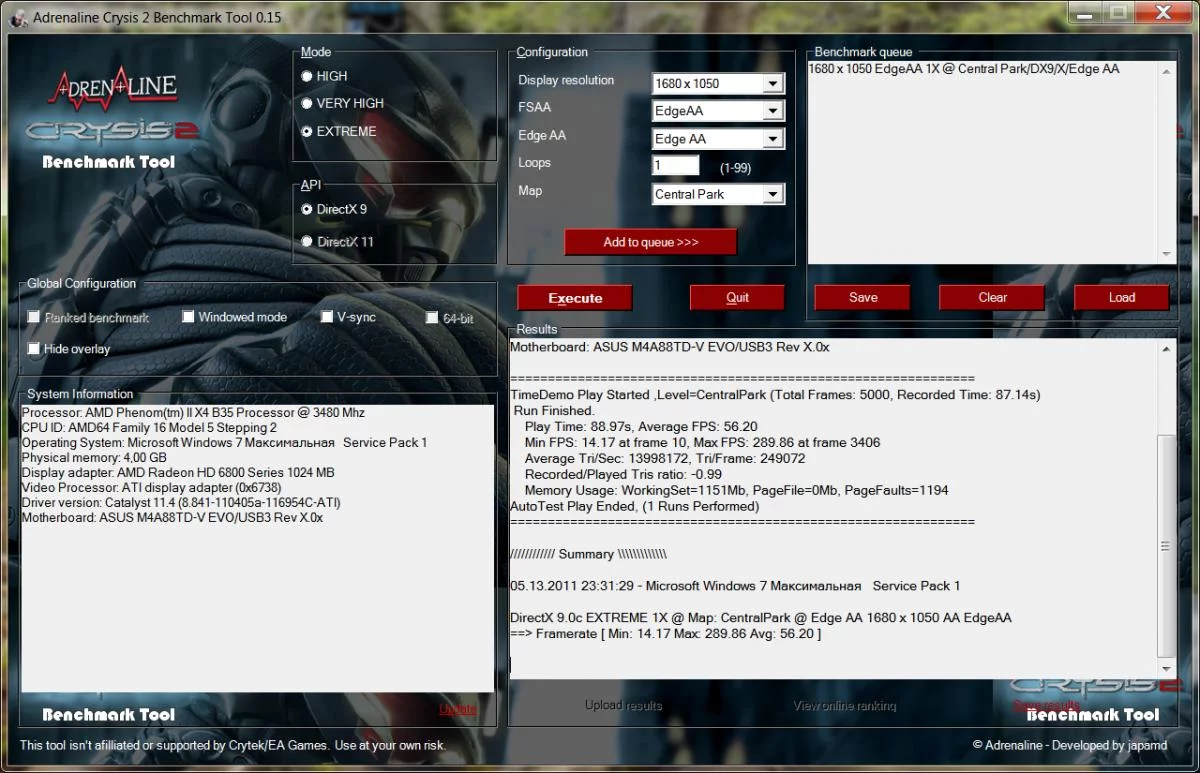Select the HIGH mode radio button
This screenshot has width=1200, height=773.
(x=307, y=76)
